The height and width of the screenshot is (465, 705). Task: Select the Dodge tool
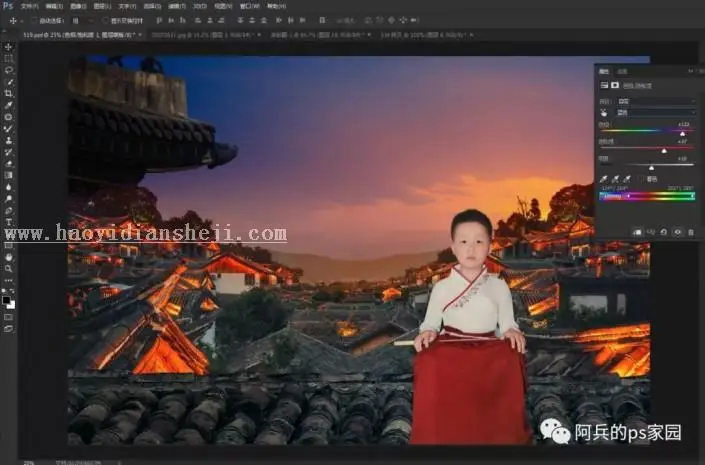tap(9, 199)
